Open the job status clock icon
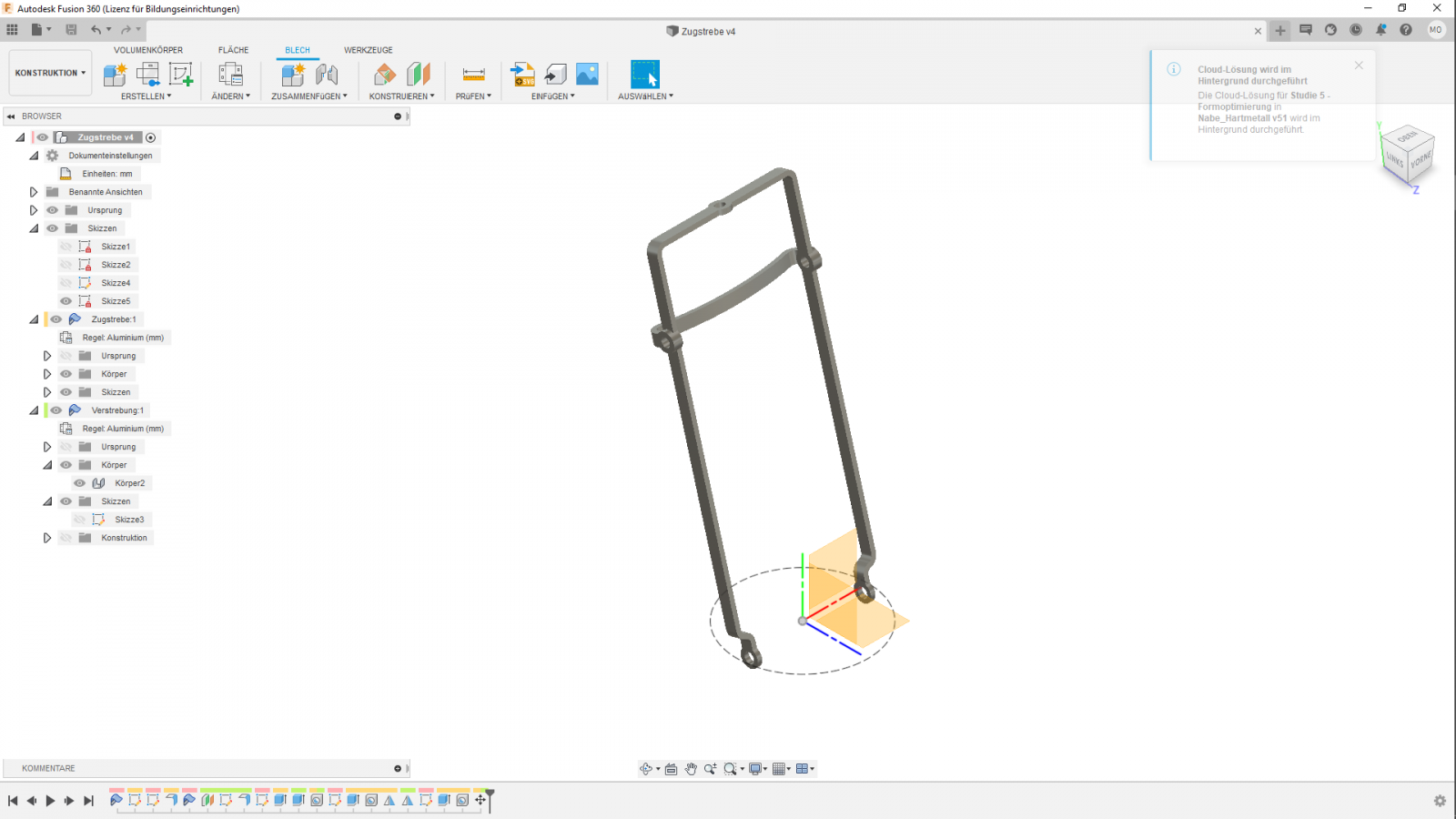Viewport: 1456px width, 819px height. [1356, 30]
